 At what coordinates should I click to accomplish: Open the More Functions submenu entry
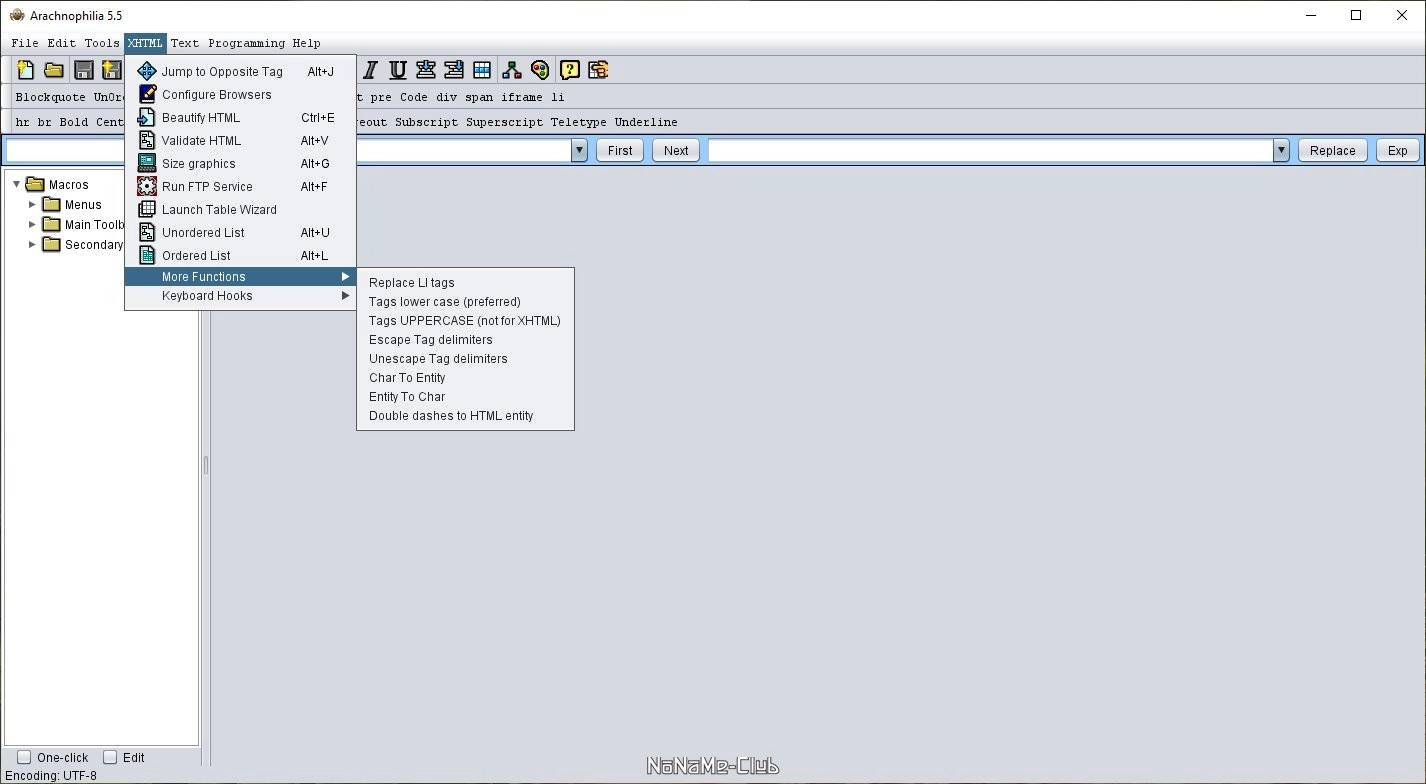click(240, 276)
